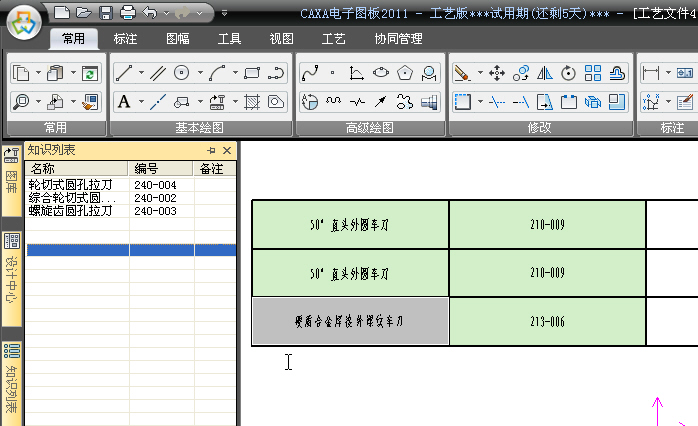Open the 协同管理 ribbon tab

coord(398,39)
